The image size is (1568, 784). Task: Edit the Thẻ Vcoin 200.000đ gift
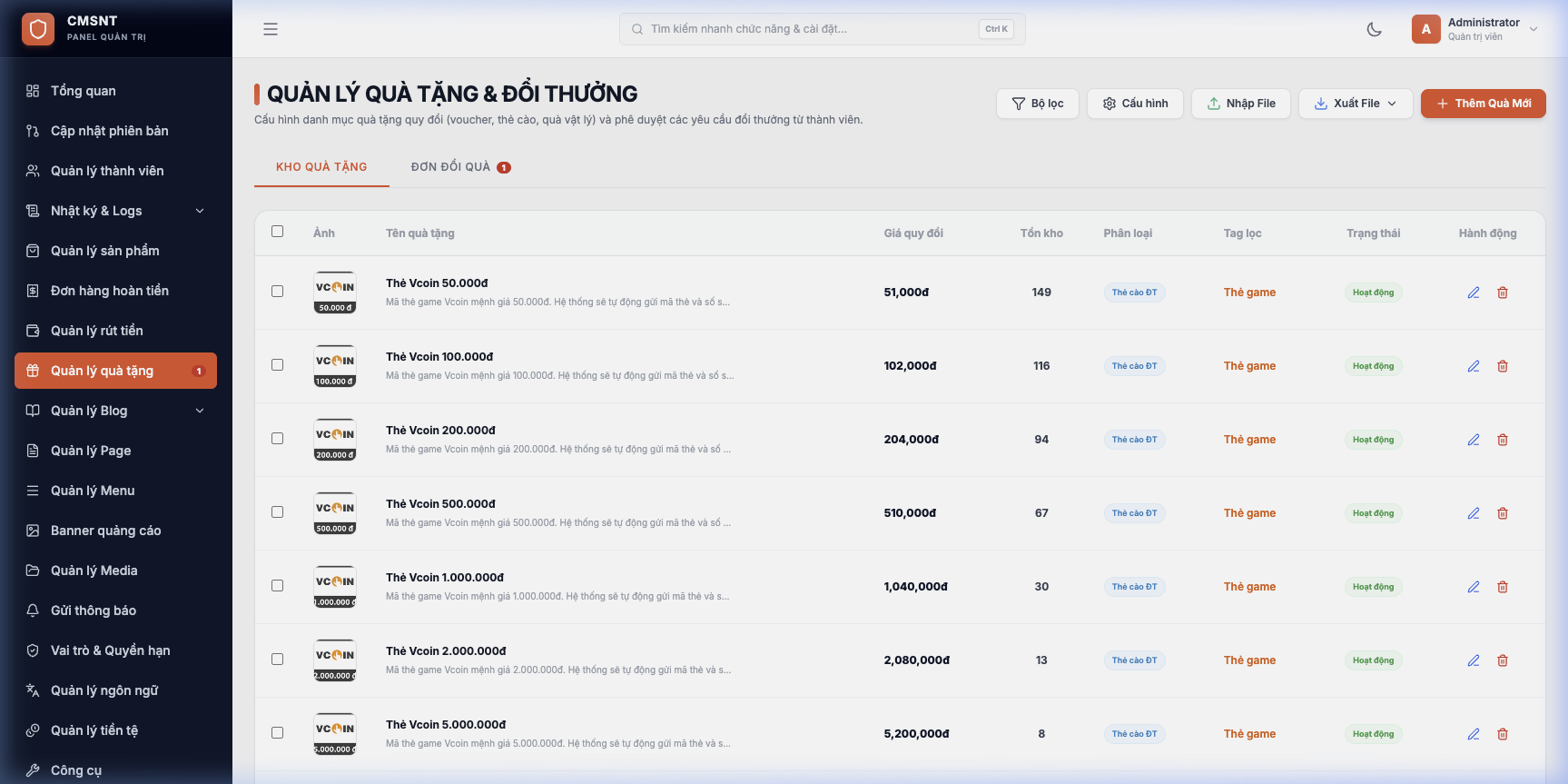(1474, 440)
